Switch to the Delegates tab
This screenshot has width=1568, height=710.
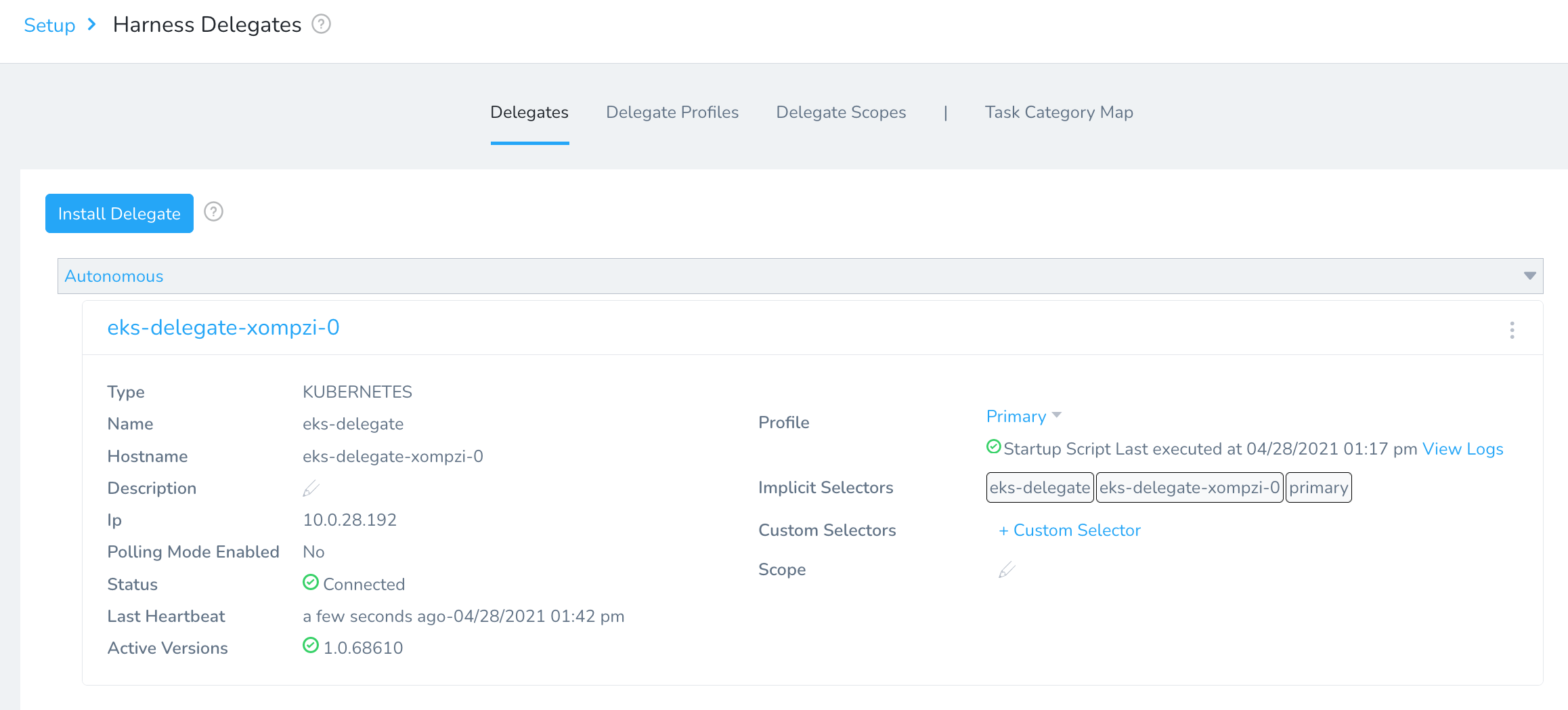[x=529, y=112]
